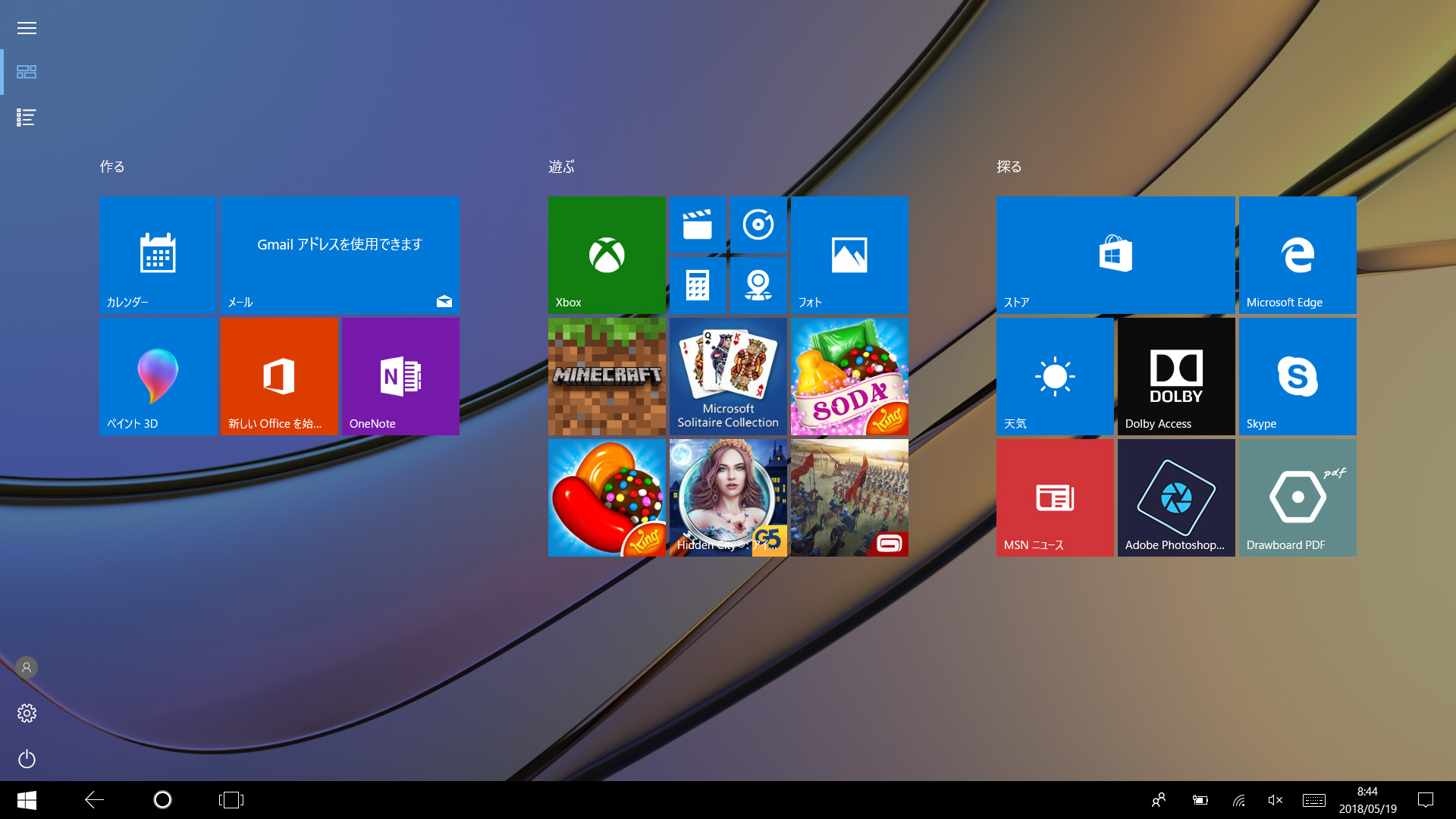This screenshot has height=819, width=1456.
Task: Launch the Dolby Access tile
Action: (x=1176, y=376)
